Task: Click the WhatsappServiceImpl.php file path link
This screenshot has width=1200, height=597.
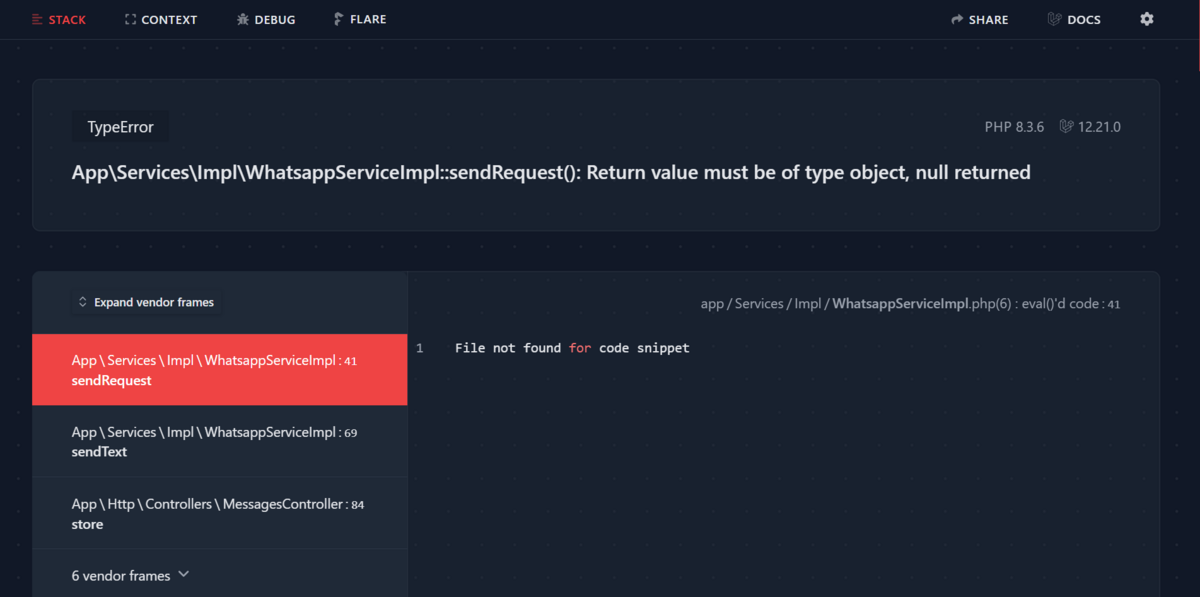Action: [910, 303]
